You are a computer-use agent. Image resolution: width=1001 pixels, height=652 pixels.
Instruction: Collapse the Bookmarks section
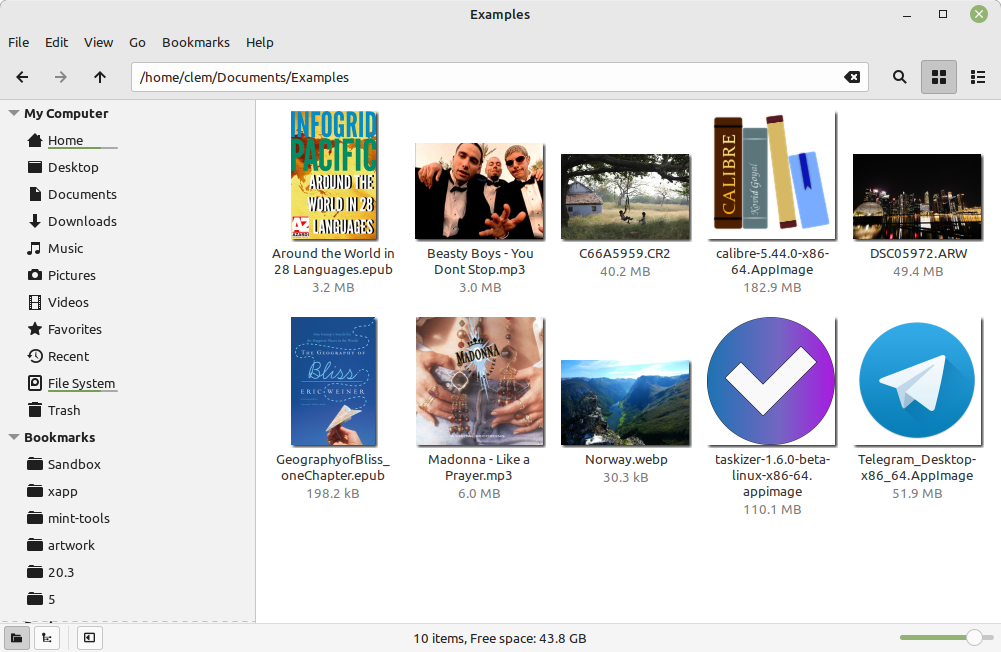[14, 438]
